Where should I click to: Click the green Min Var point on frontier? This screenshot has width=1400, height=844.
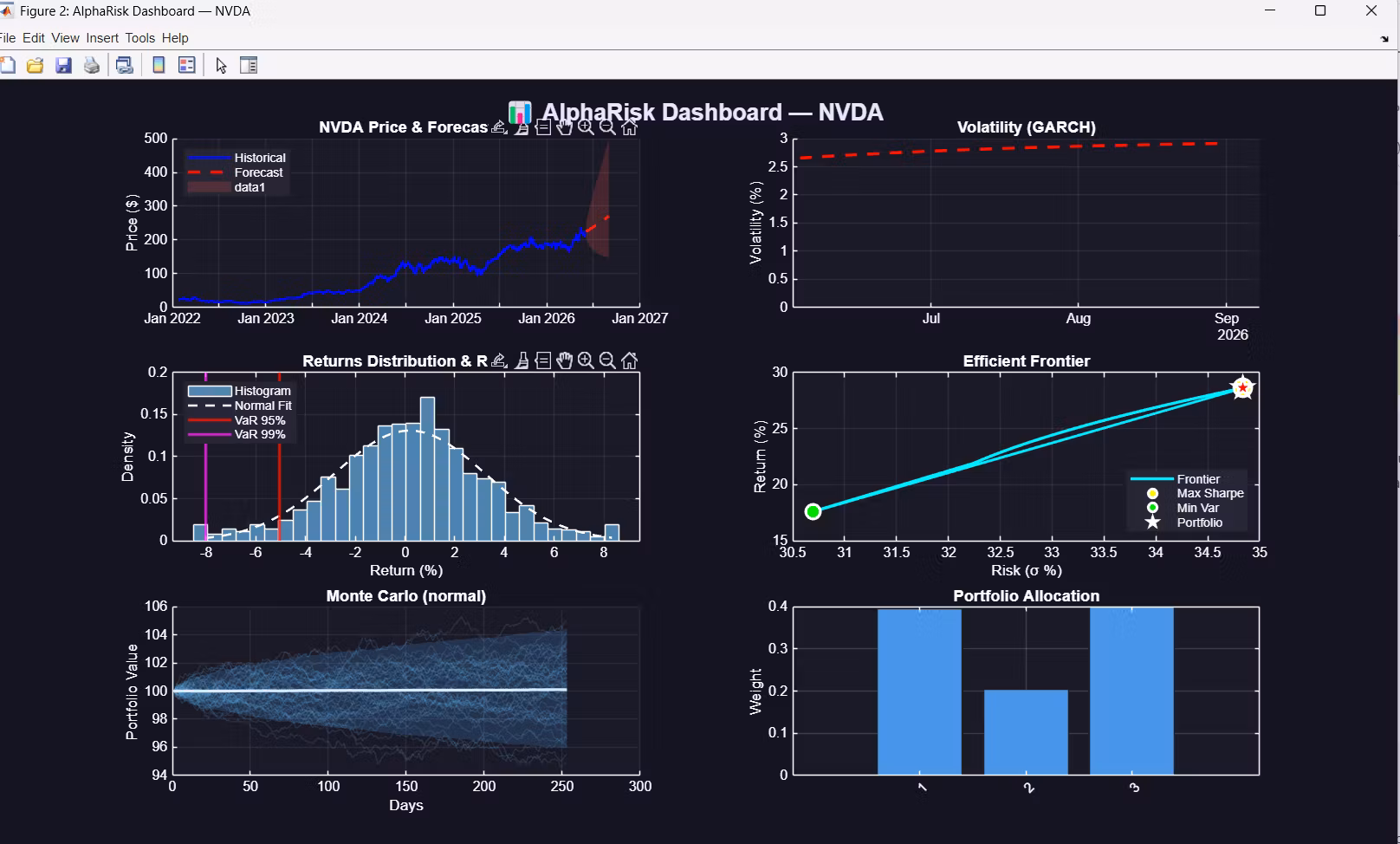(813, 511)
